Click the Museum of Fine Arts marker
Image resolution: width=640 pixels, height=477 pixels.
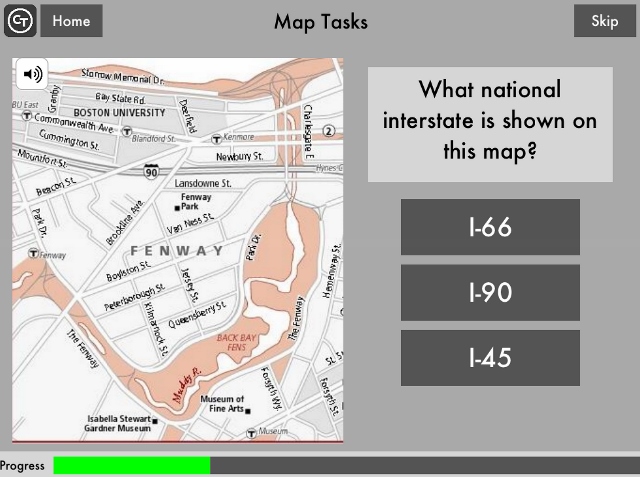(248, 410)
